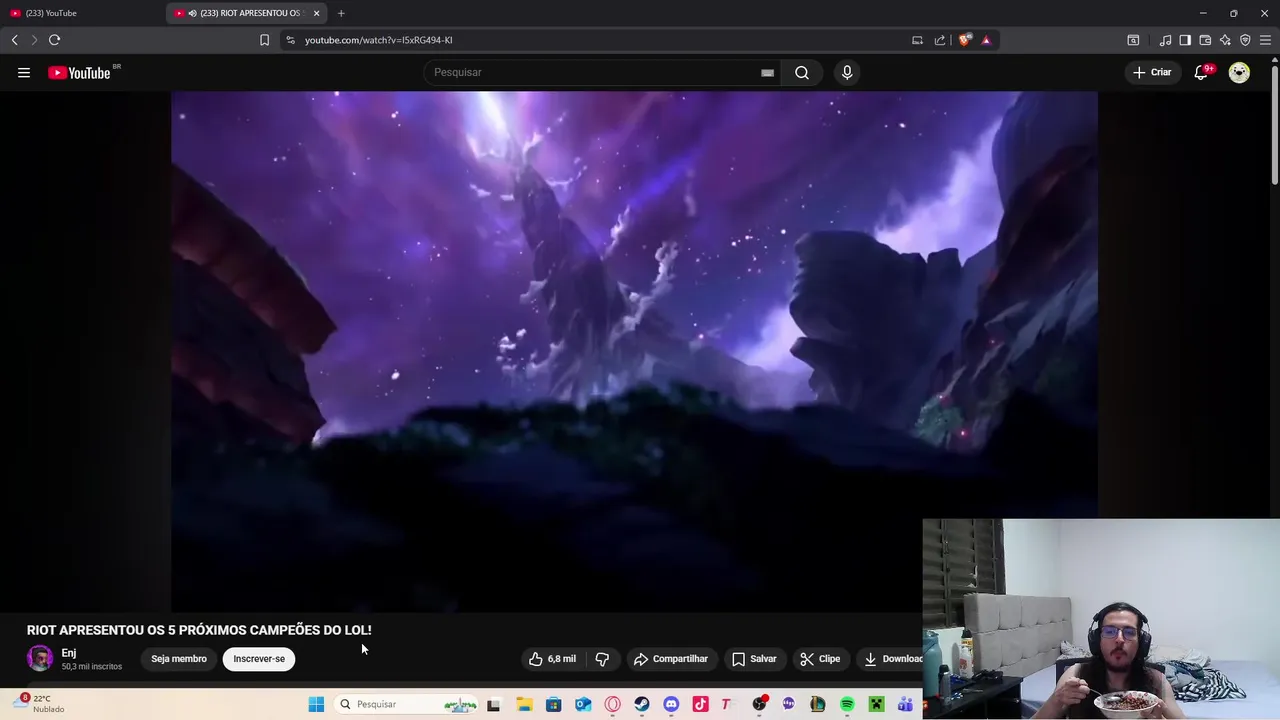Dislike the video with the thumbs-down

coord(602,659)
